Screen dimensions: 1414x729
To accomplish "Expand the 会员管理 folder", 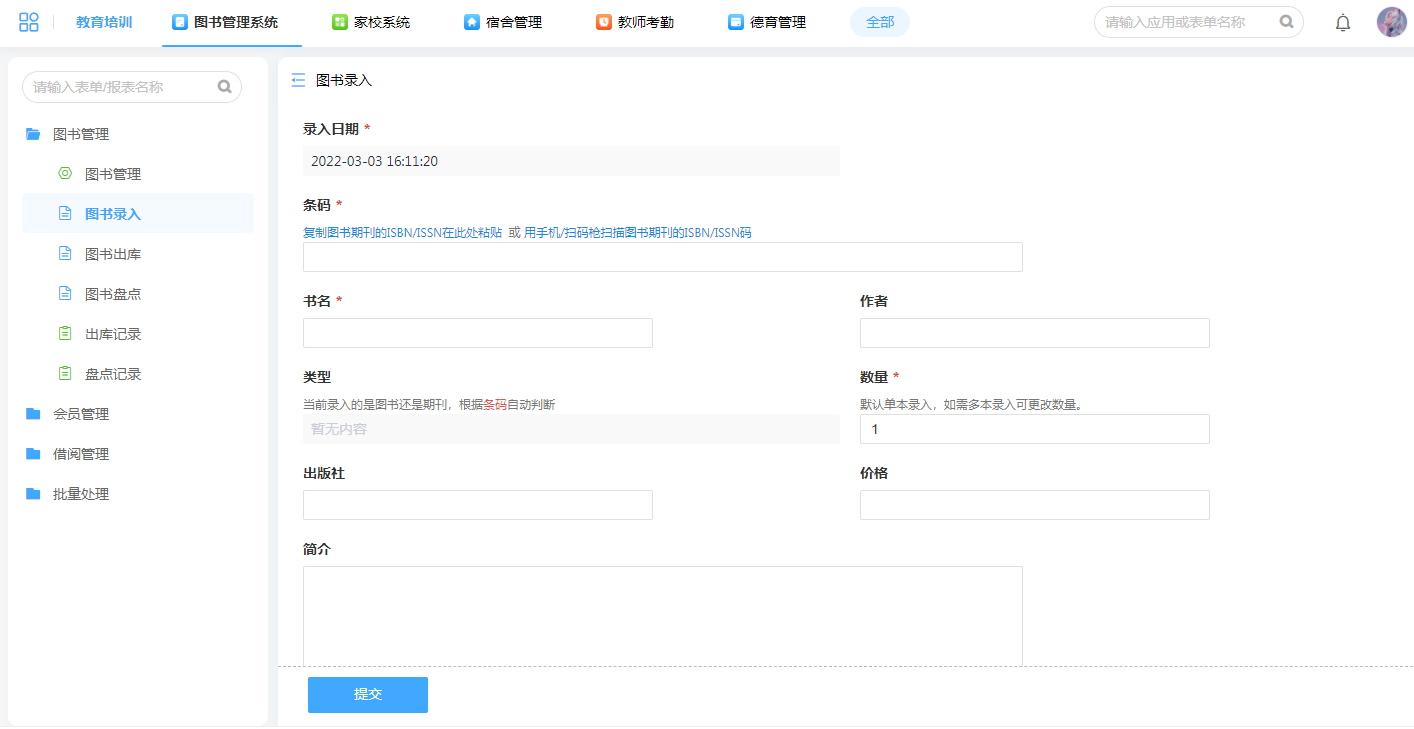I will click(81, 414).
